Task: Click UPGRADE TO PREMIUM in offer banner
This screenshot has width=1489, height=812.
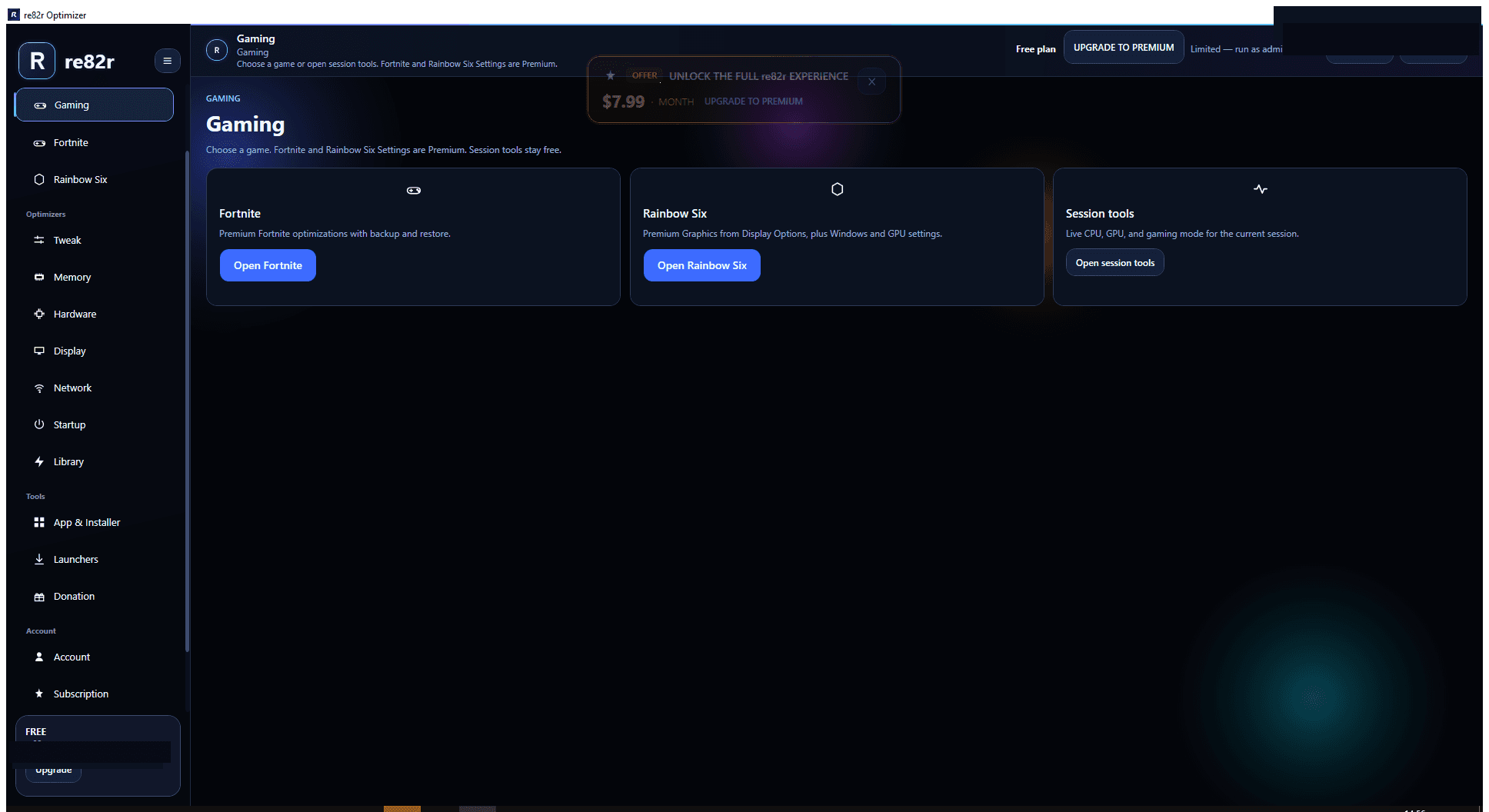Action: click(x=753, y=101)
